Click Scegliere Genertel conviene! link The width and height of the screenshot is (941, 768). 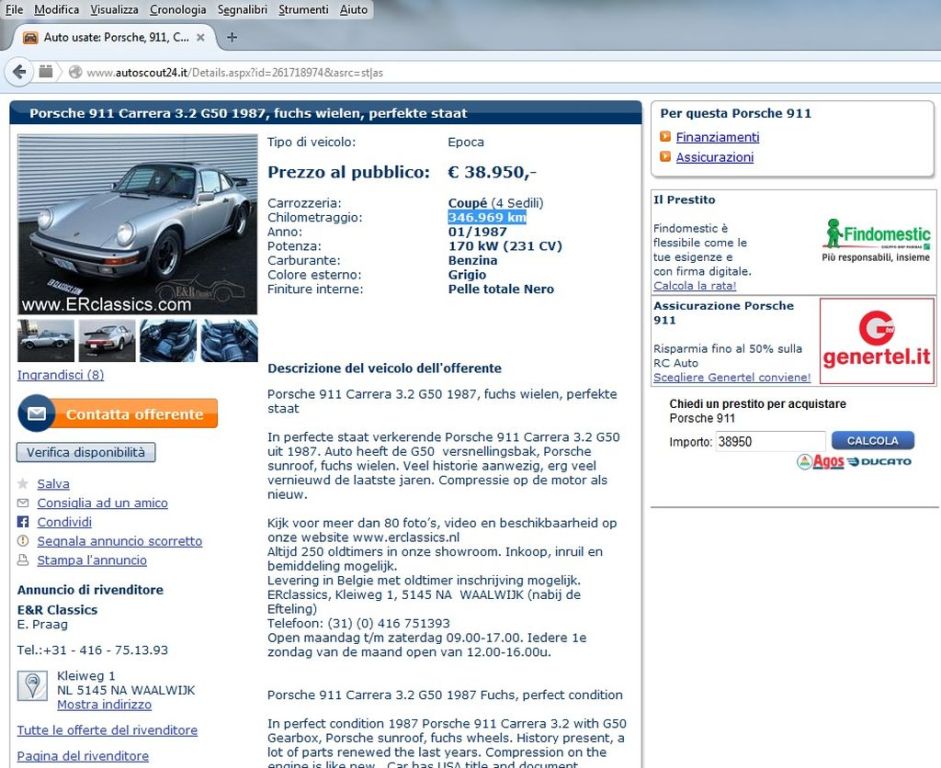click(732, 377)
